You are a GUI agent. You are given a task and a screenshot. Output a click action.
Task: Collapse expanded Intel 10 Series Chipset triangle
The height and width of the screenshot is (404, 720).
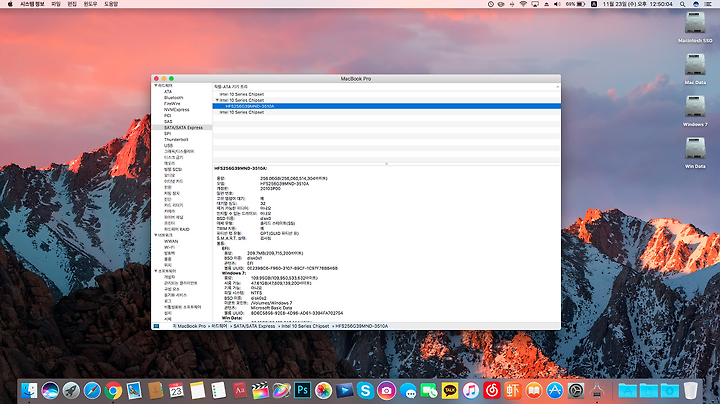217,100
